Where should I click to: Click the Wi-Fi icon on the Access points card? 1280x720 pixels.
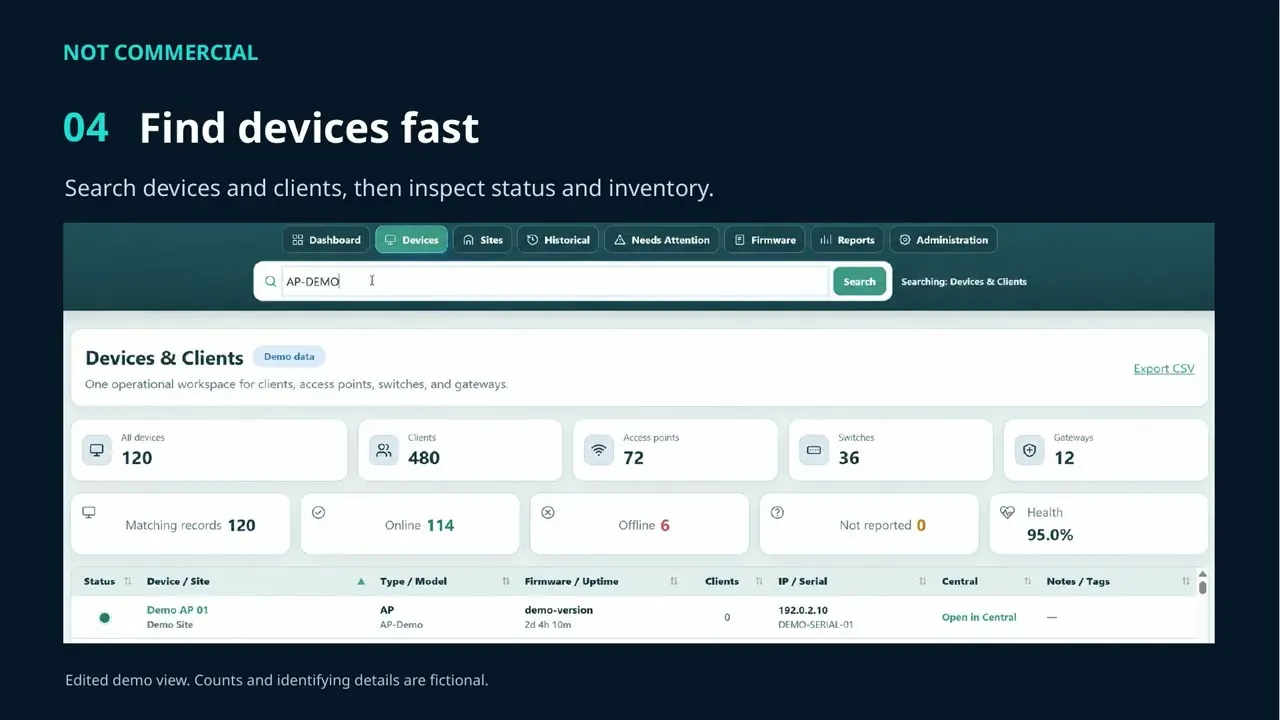pyautogui.click(x=599, y=450)
